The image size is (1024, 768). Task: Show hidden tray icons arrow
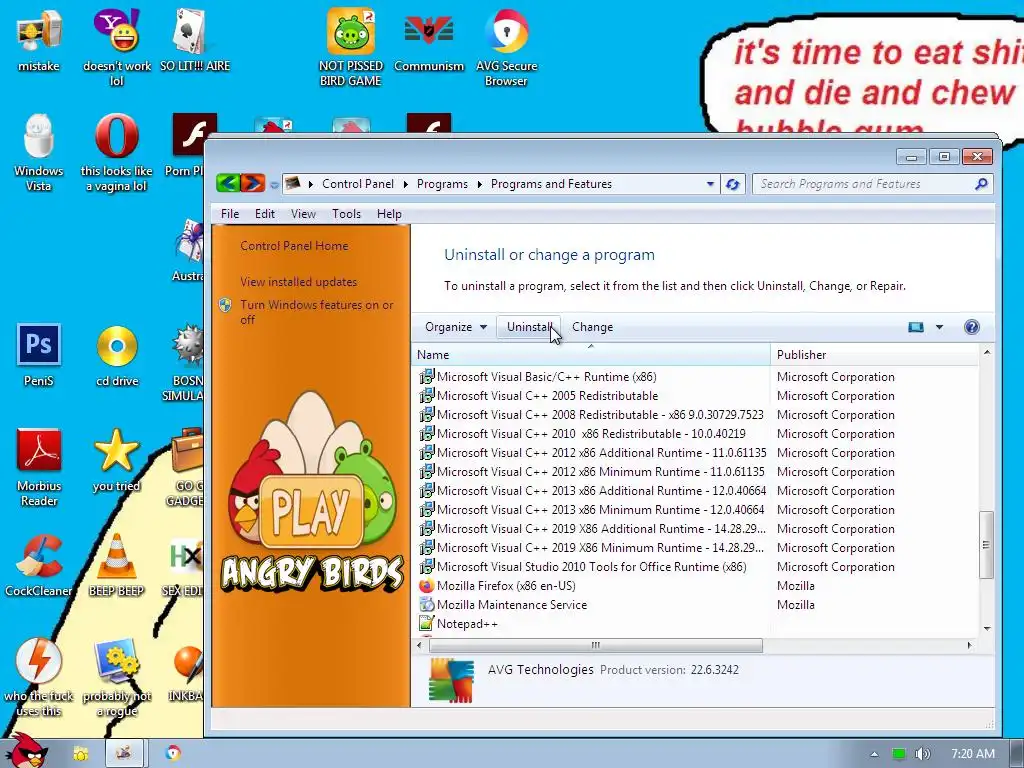874,754
